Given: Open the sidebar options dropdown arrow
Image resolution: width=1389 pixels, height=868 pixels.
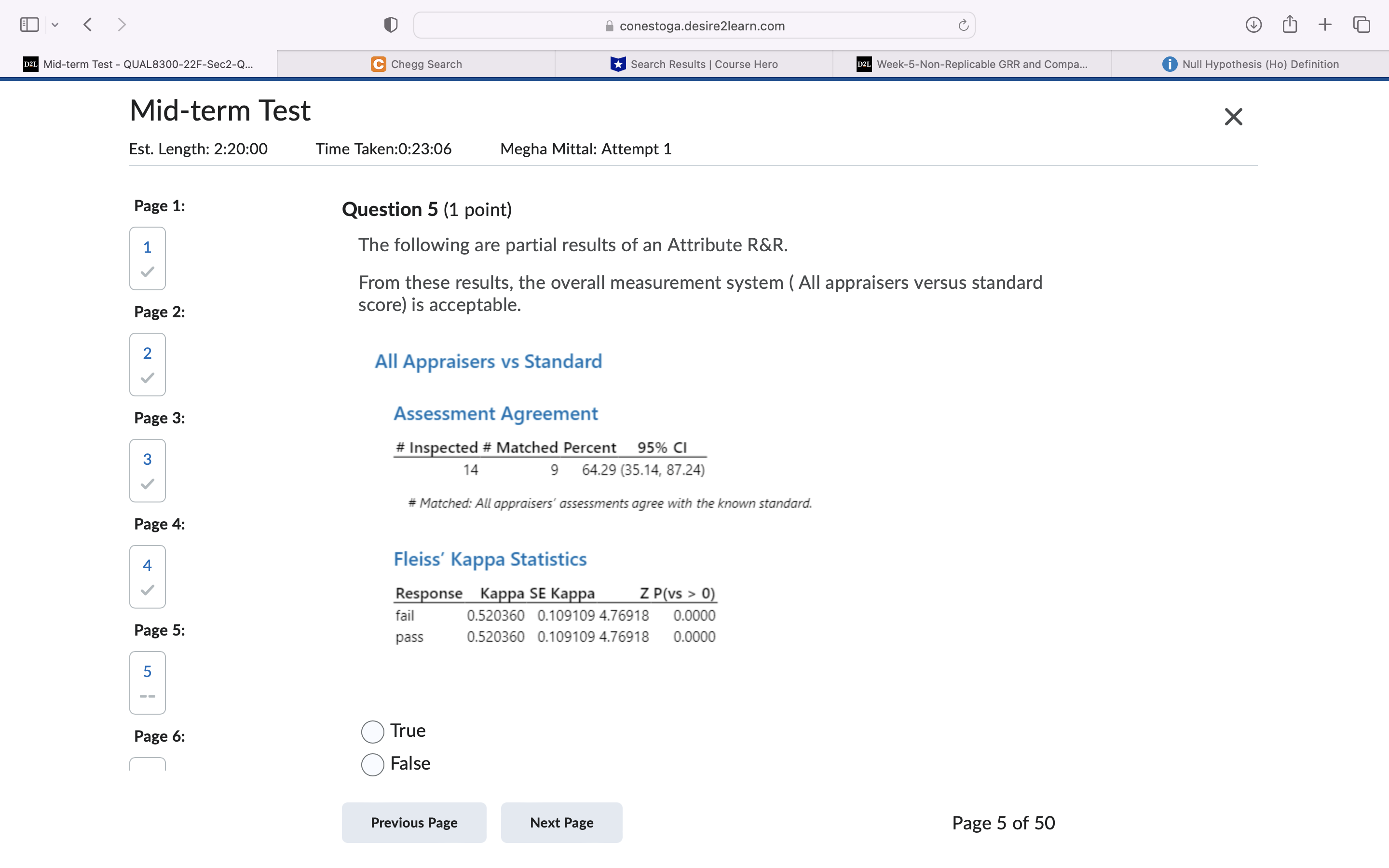Looking at the screenshot, I should tap(55, 25).
